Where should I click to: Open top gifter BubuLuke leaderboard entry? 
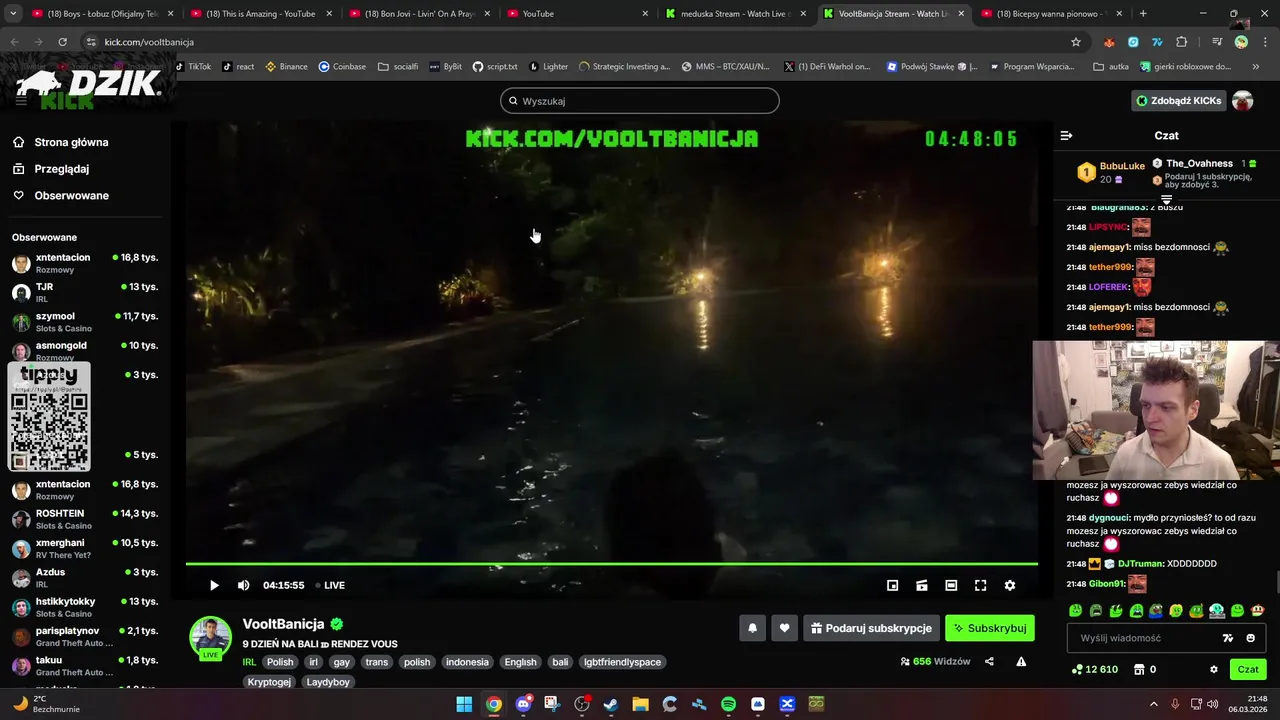tap(1110, 172)
